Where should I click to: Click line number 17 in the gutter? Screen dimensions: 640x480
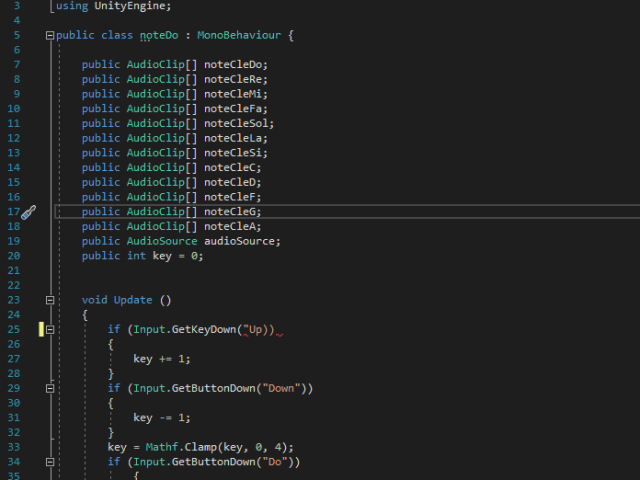point(14,212)
